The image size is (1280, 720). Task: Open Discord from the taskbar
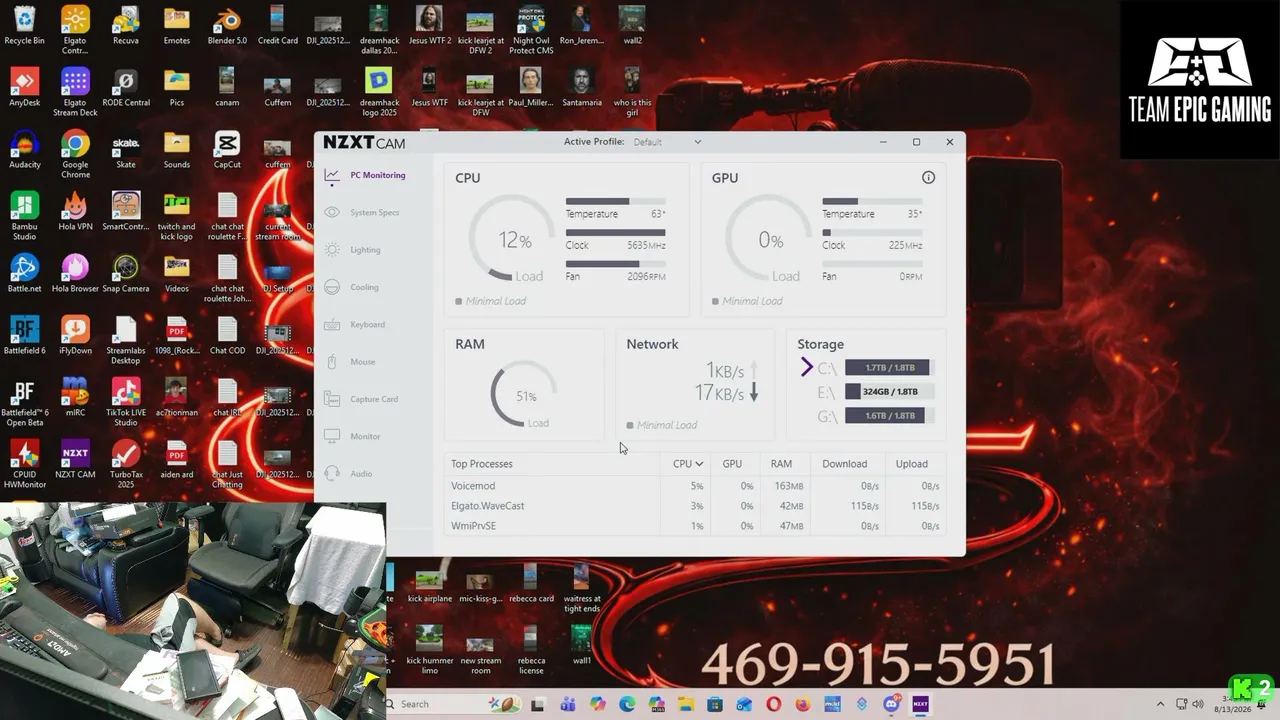coord(891,704)
